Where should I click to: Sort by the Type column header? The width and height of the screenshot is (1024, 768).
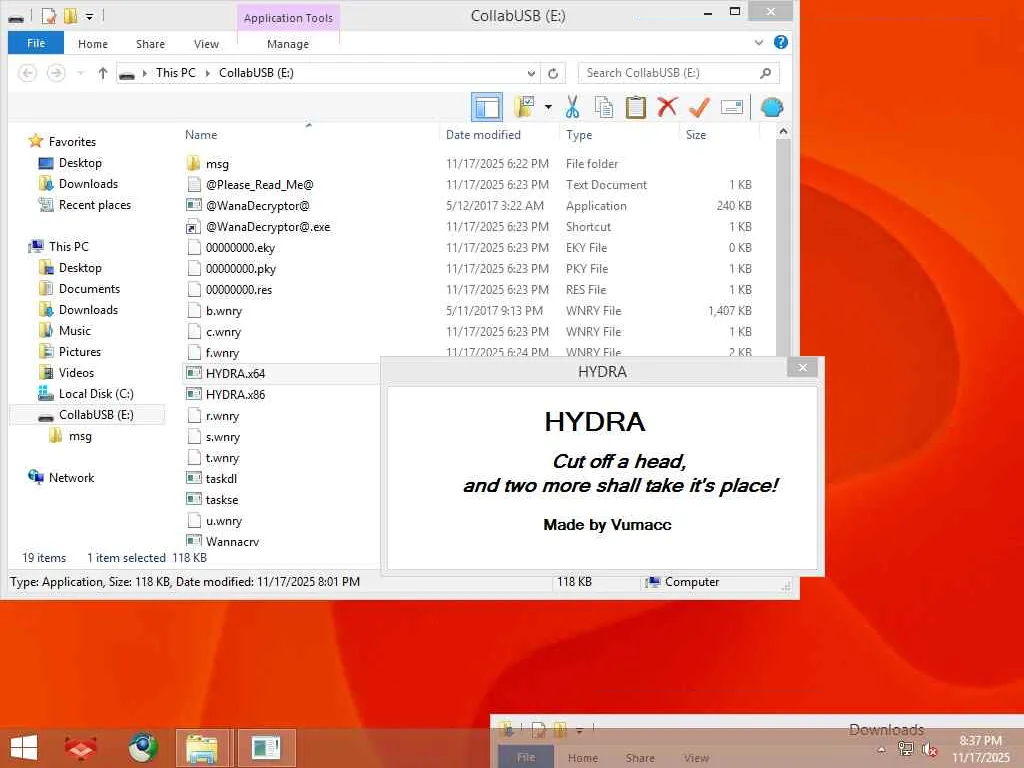[579, 135]
